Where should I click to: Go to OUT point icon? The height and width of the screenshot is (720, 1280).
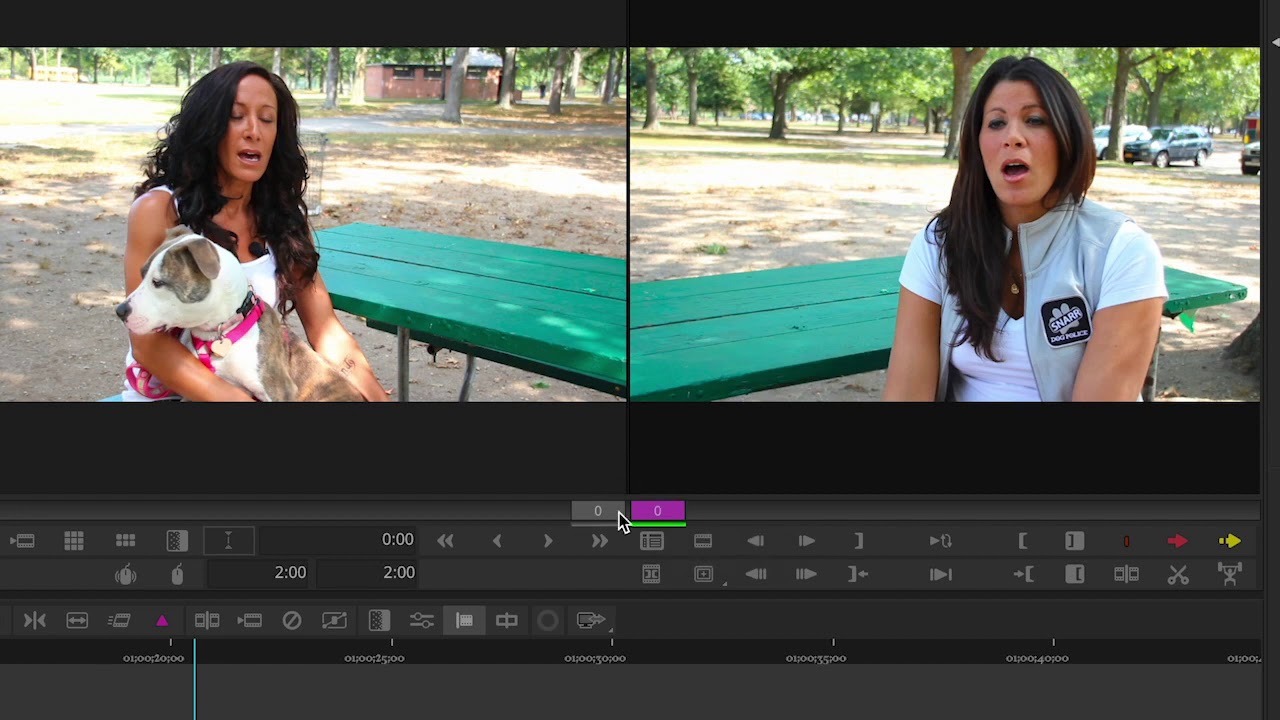tap(858, 574)
